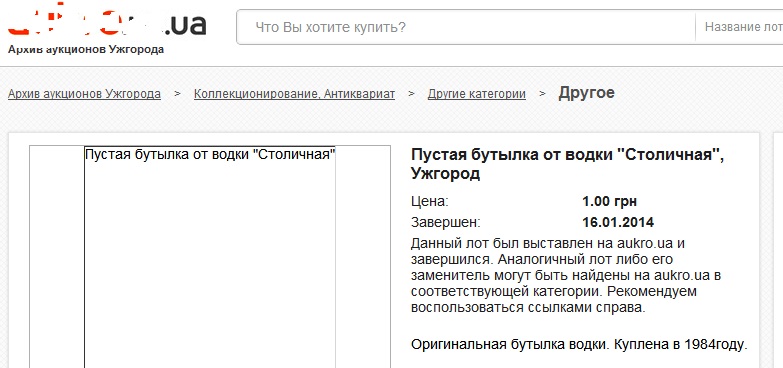Select the price value "1.00 грн"
Screen dimensions: 783x368
(x=610, y=202)
